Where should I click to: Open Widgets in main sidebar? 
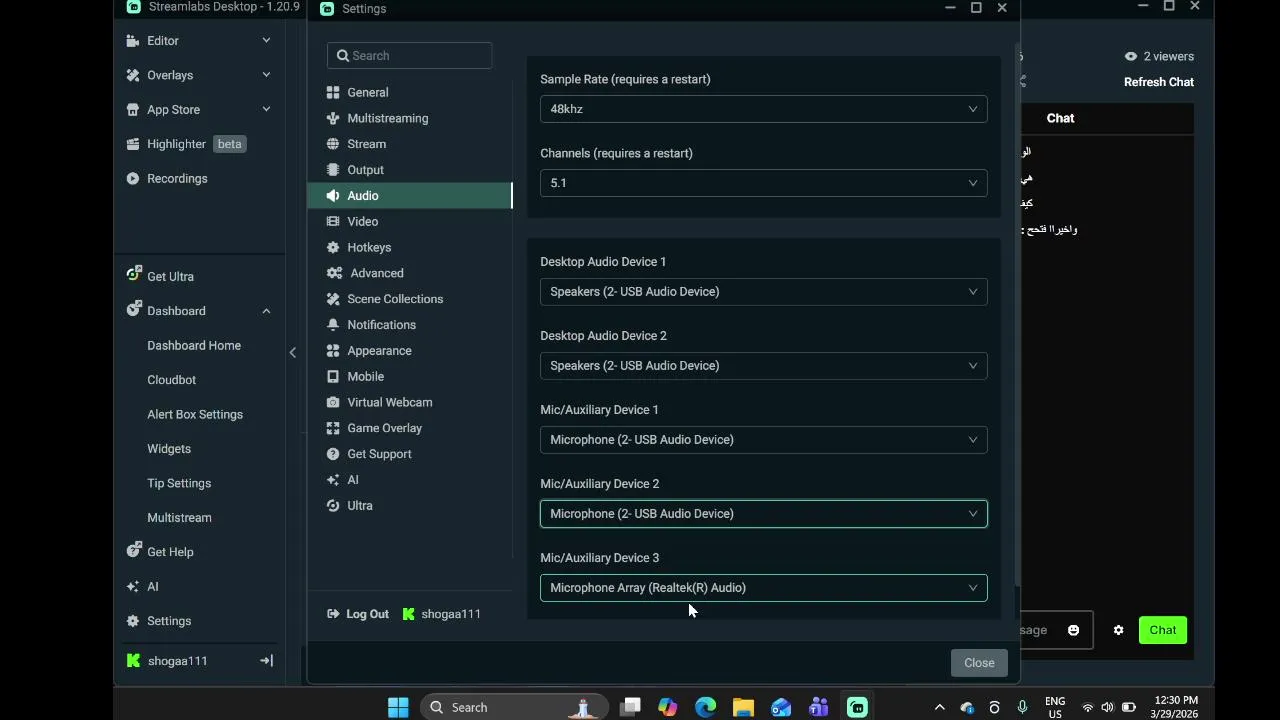[169, 449]
